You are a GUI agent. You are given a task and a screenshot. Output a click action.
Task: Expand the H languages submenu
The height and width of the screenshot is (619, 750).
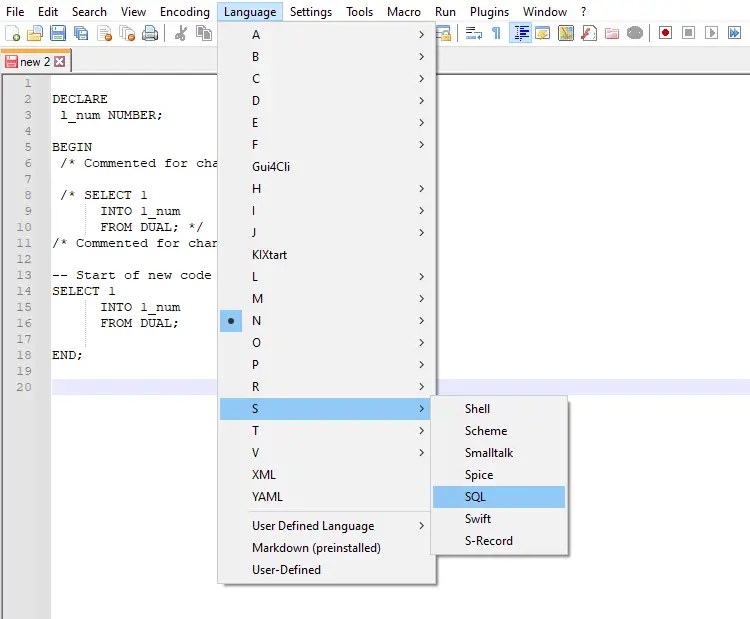(325, 188)
